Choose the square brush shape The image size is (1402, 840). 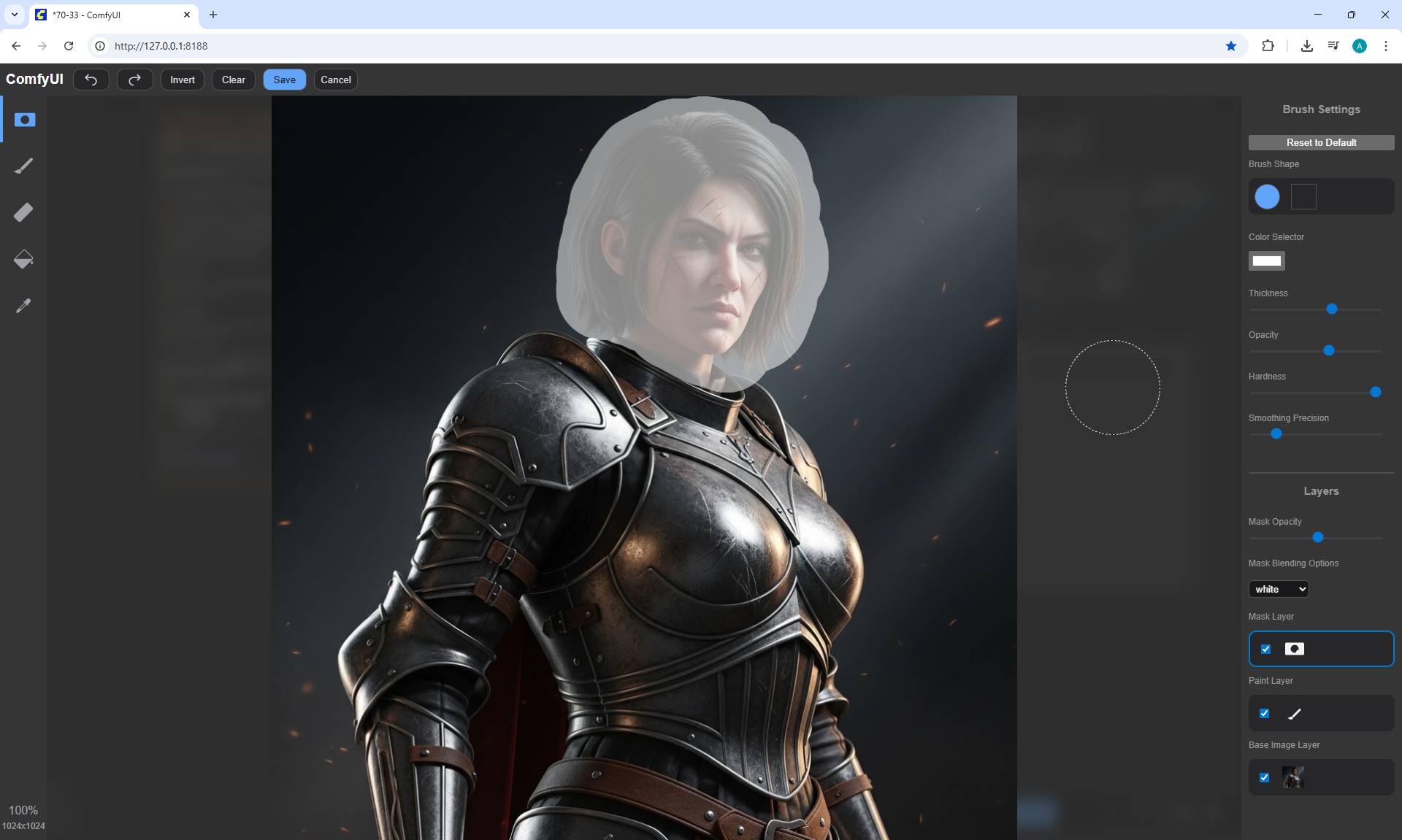coord(1303,196)
